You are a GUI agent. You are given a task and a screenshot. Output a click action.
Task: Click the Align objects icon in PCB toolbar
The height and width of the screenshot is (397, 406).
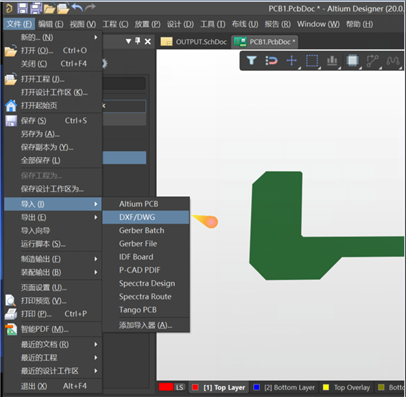pos(332,60)
